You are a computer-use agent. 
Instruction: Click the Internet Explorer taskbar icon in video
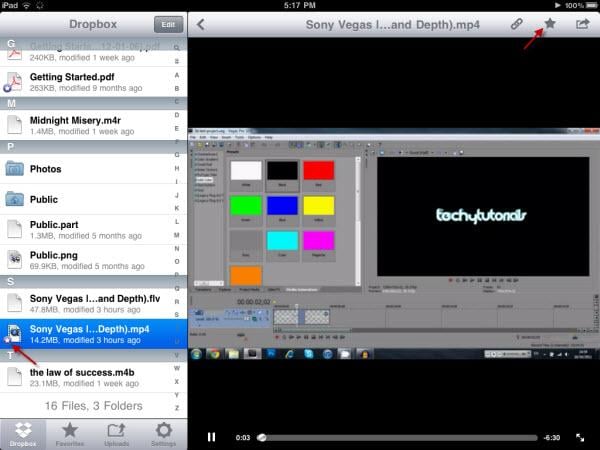[x=290, y=354]
